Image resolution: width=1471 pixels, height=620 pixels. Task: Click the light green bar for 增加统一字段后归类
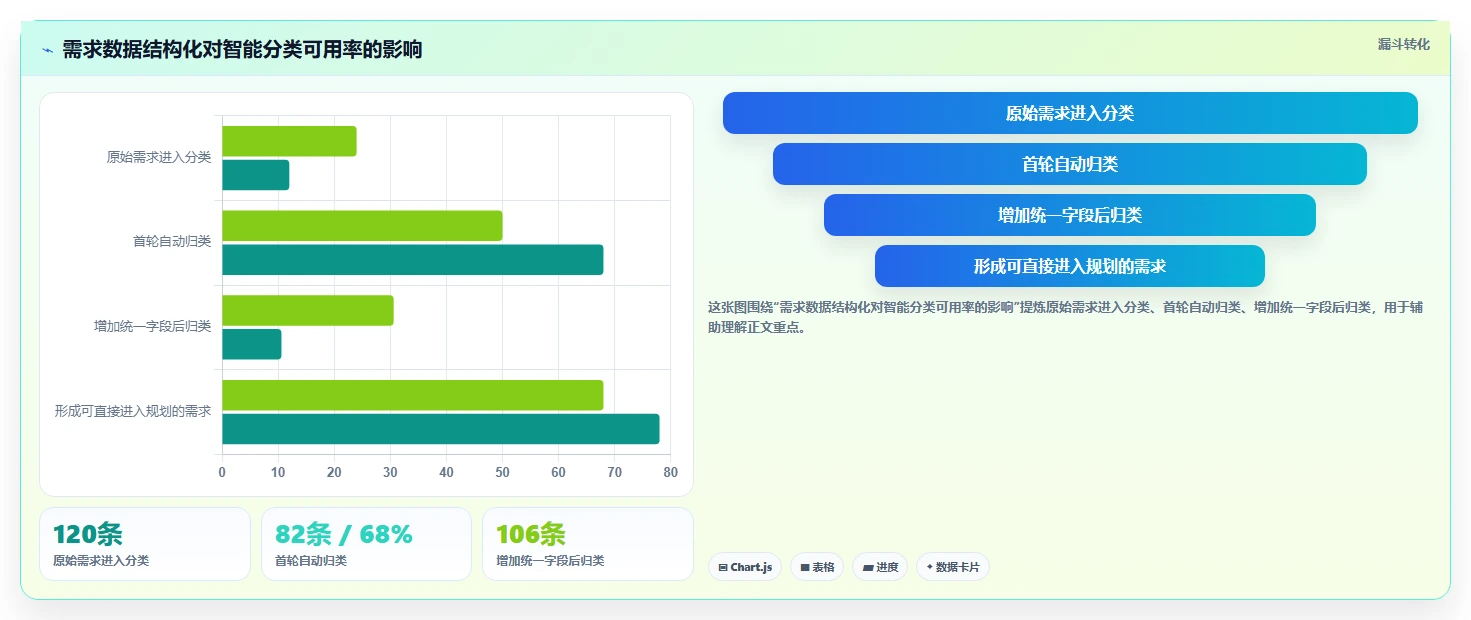tap(308, 310)
